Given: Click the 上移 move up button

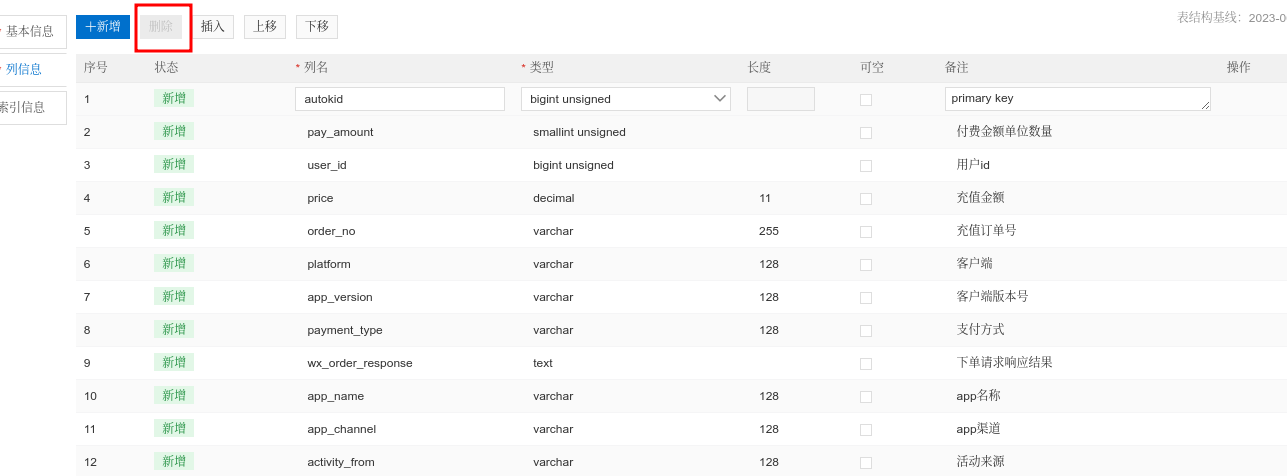Looking at the screenshot, I should coord(265,27).
